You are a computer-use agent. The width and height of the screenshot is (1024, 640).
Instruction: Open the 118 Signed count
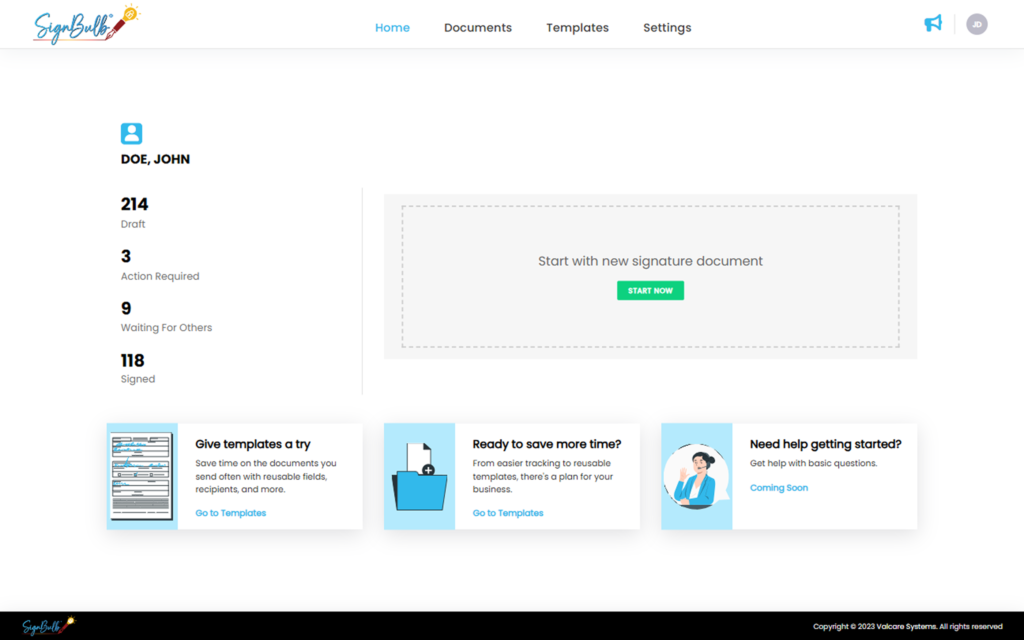tap(138, 369)
